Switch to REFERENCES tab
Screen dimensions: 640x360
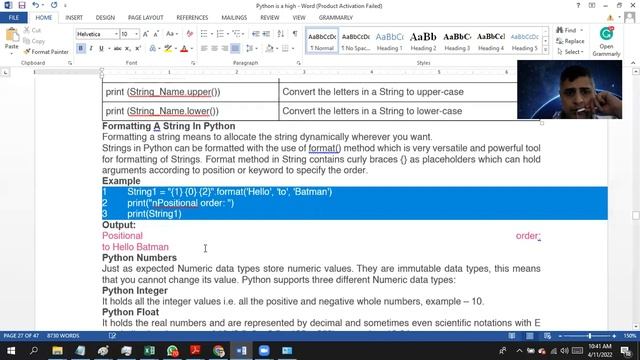tap(192, 18)
